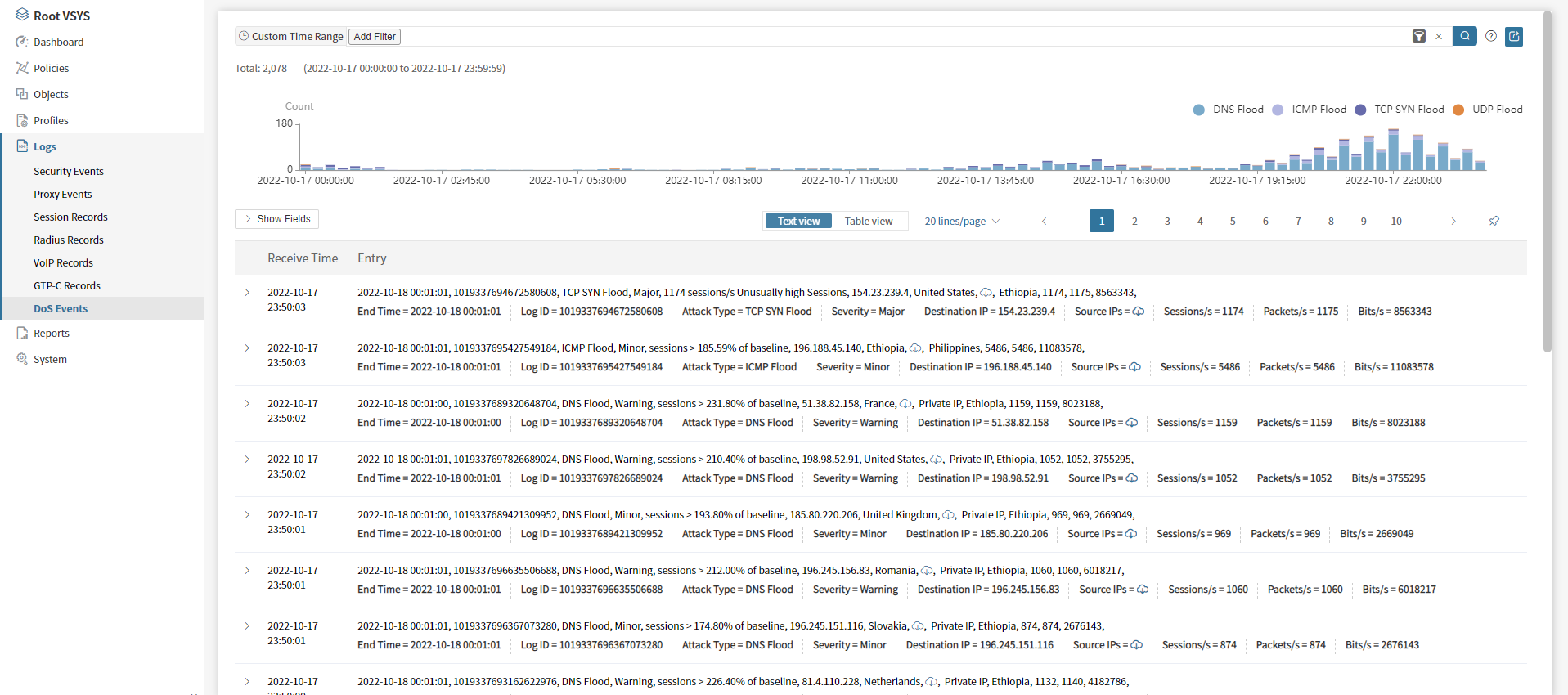Expand the Show Fields panel
This screenshot has height=695, width=1568.
coord(276,219)
